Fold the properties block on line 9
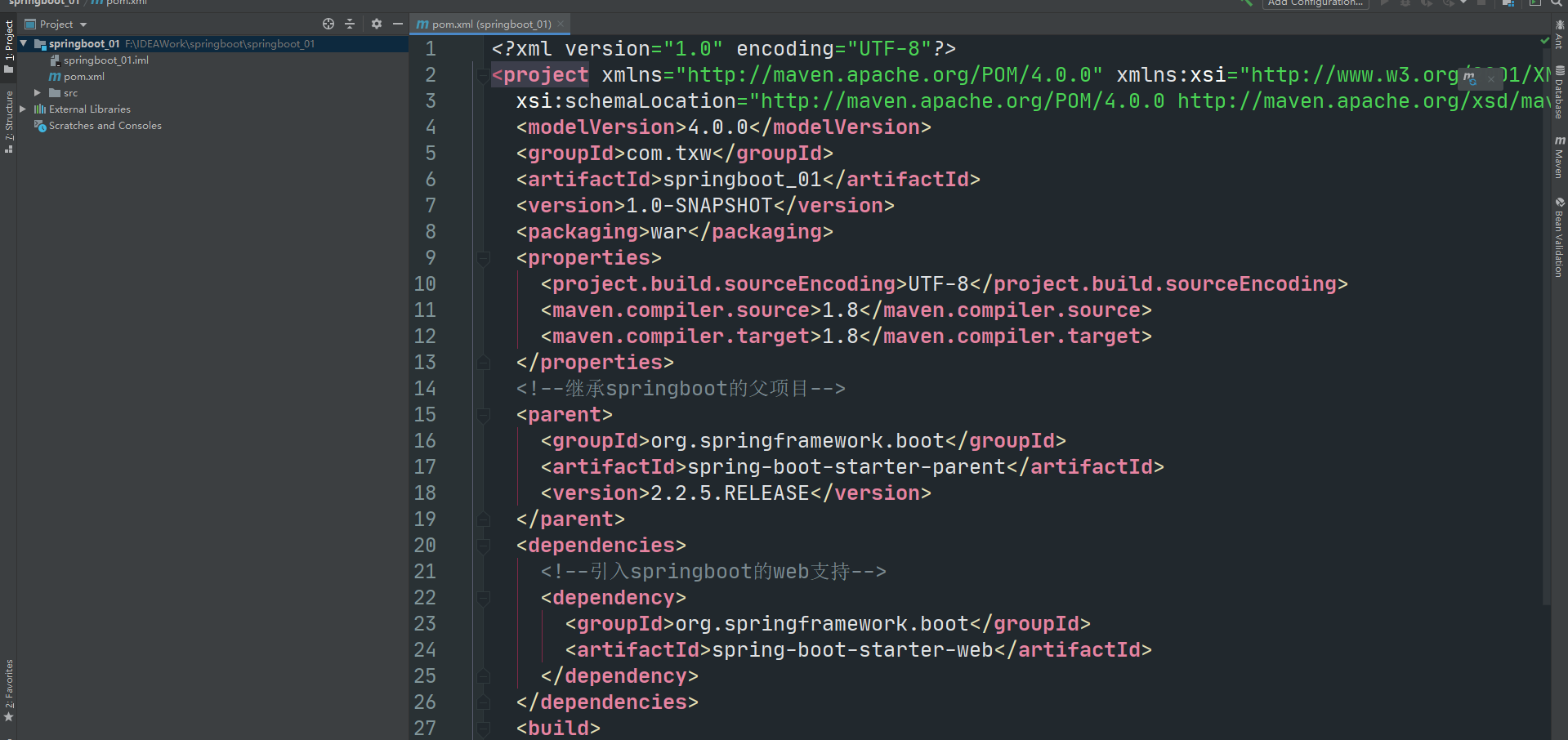The height and width of the screenshot is (740, 1568). click(483, 259)
